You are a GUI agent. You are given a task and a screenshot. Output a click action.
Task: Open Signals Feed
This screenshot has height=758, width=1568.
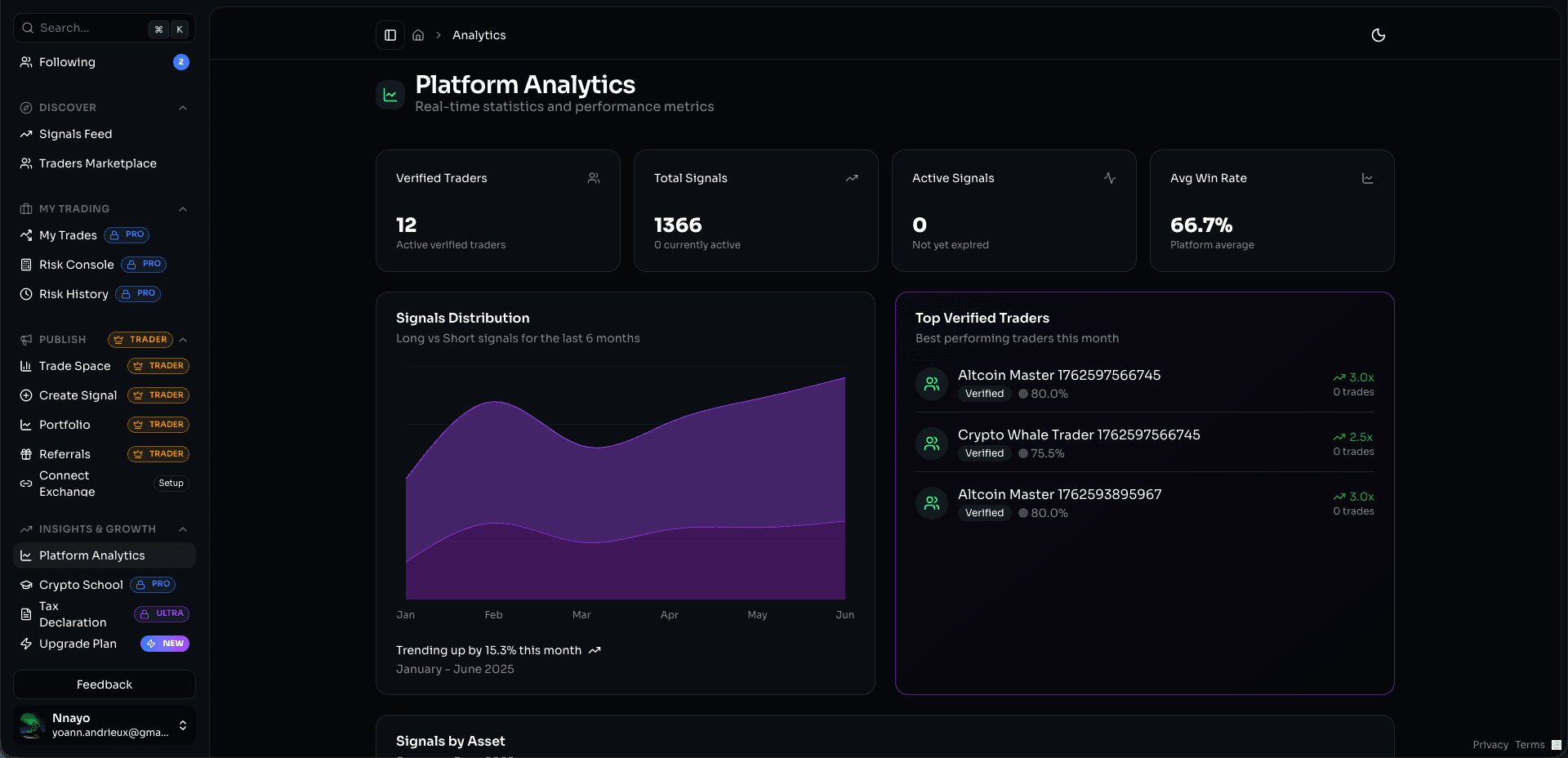[x=105, y=134]
